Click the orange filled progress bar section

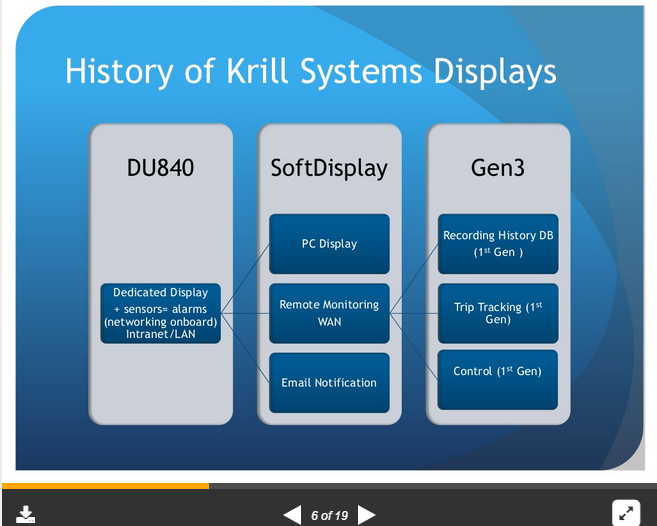[x=105, y=486]
